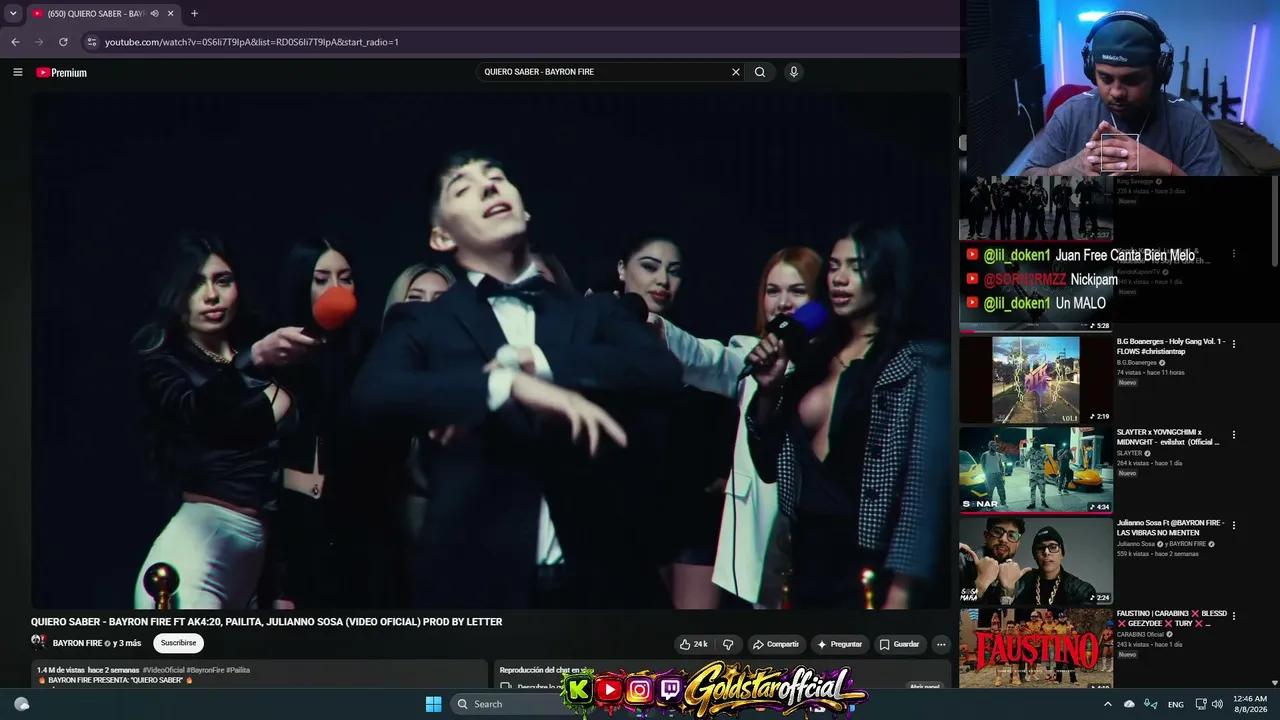This screenshot has width=1280, height=720.
Task: Open the B.G Boanerges Holy Gang thumbnail
Action: (1036, 379)
